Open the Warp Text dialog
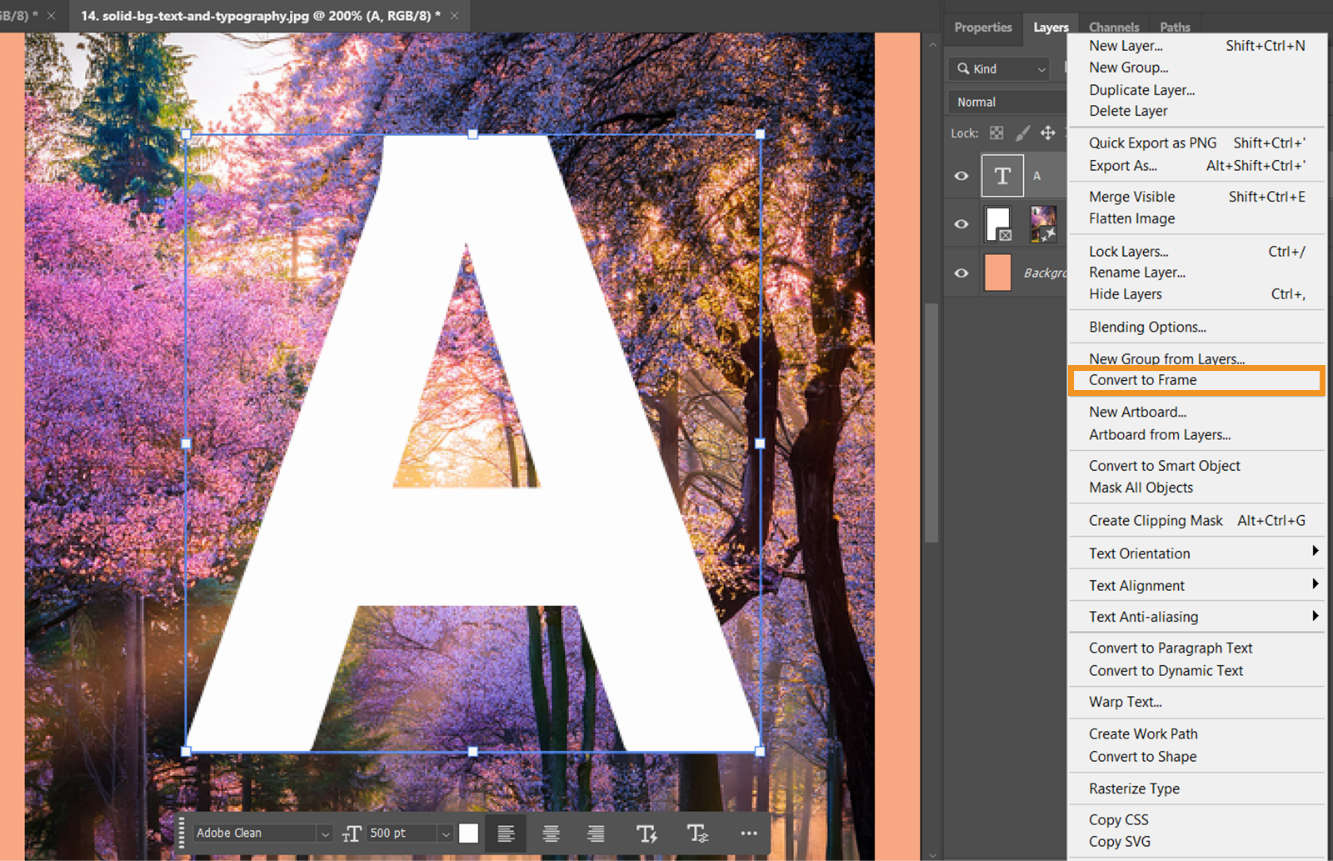 tap(1124, 701)
